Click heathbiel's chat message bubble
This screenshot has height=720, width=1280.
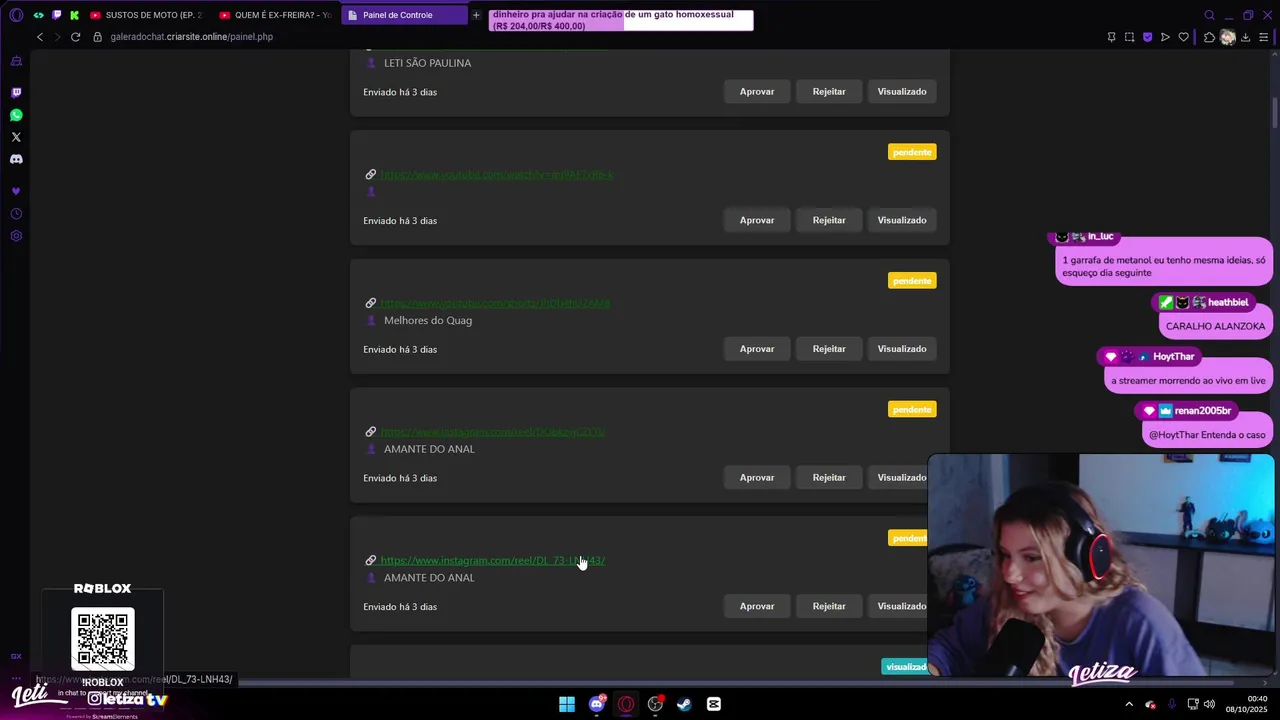click(x=1215, y=326)
